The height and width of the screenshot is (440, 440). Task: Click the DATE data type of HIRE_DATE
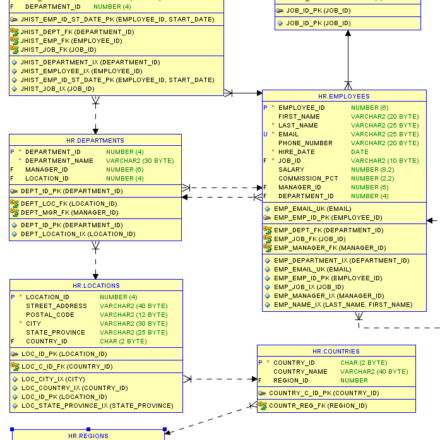pyautogui.click(x=360, y=152)
